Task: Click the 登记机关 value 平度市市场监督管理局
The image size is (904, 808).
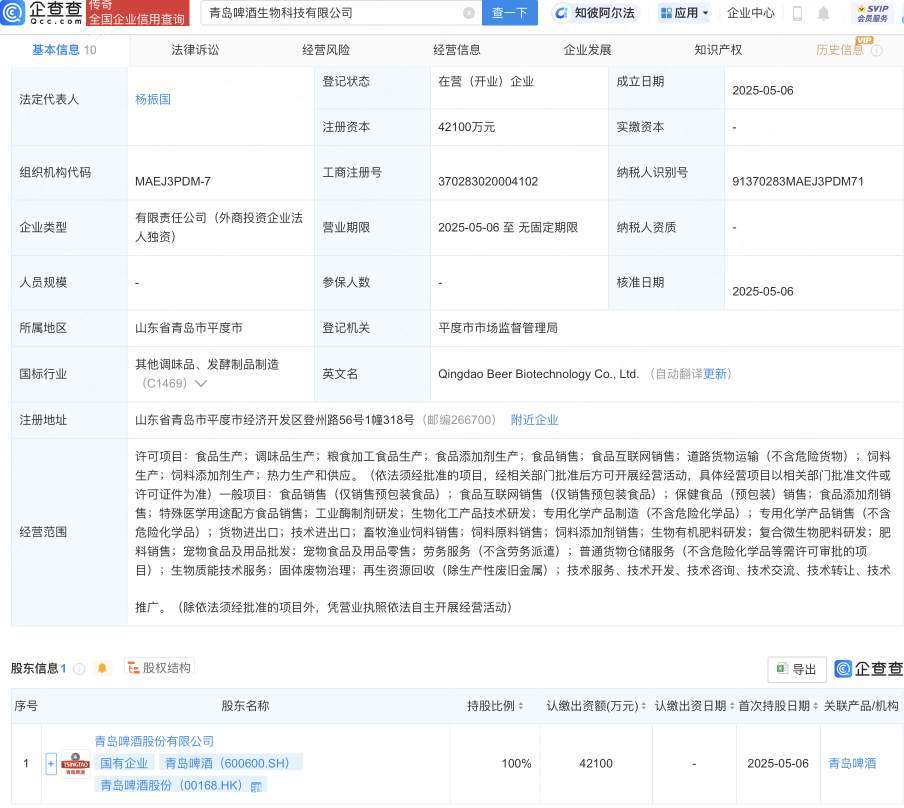Action: 498,328
